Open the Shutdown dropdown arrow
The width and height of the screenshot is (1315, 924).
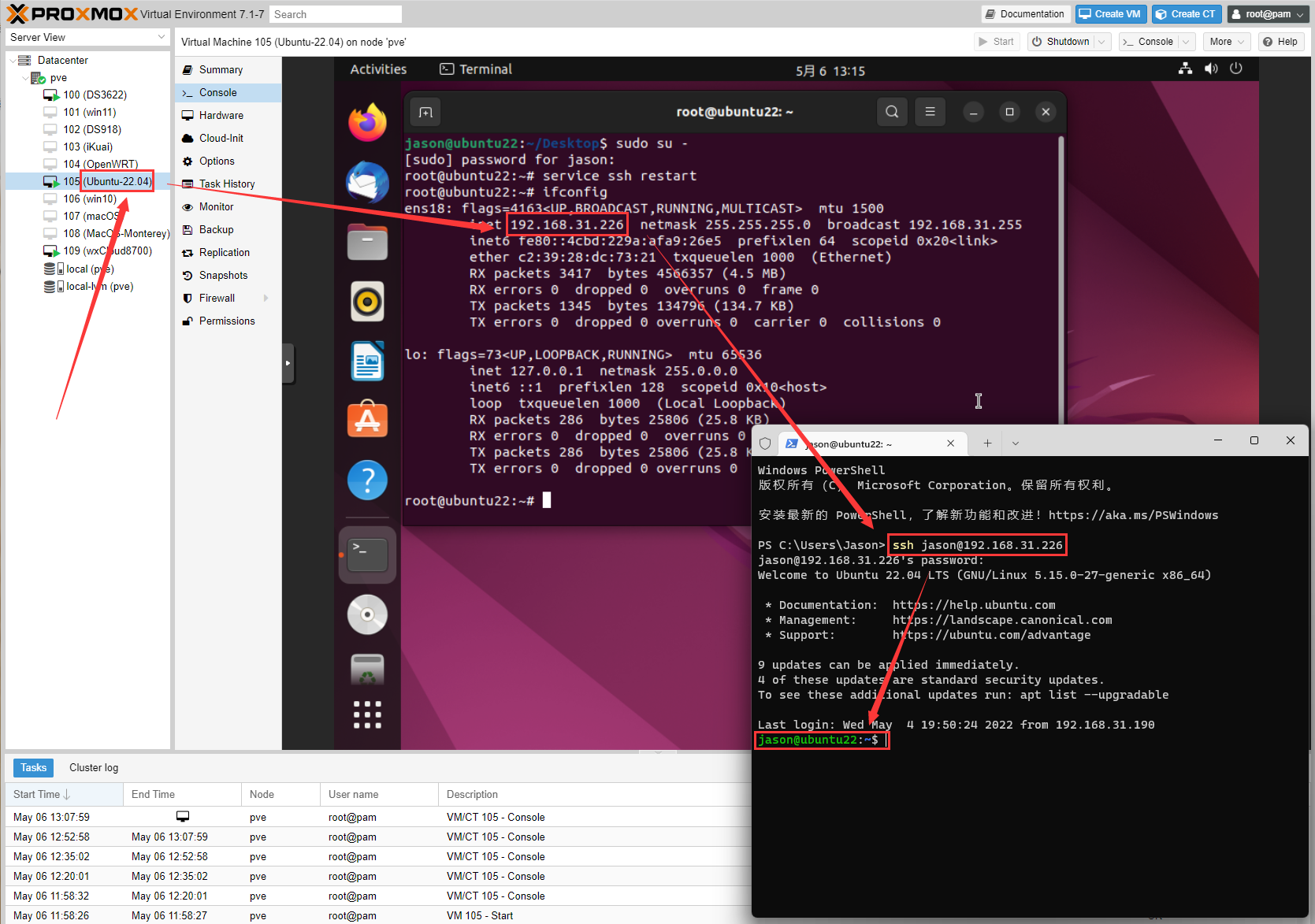coord(1102,42)
